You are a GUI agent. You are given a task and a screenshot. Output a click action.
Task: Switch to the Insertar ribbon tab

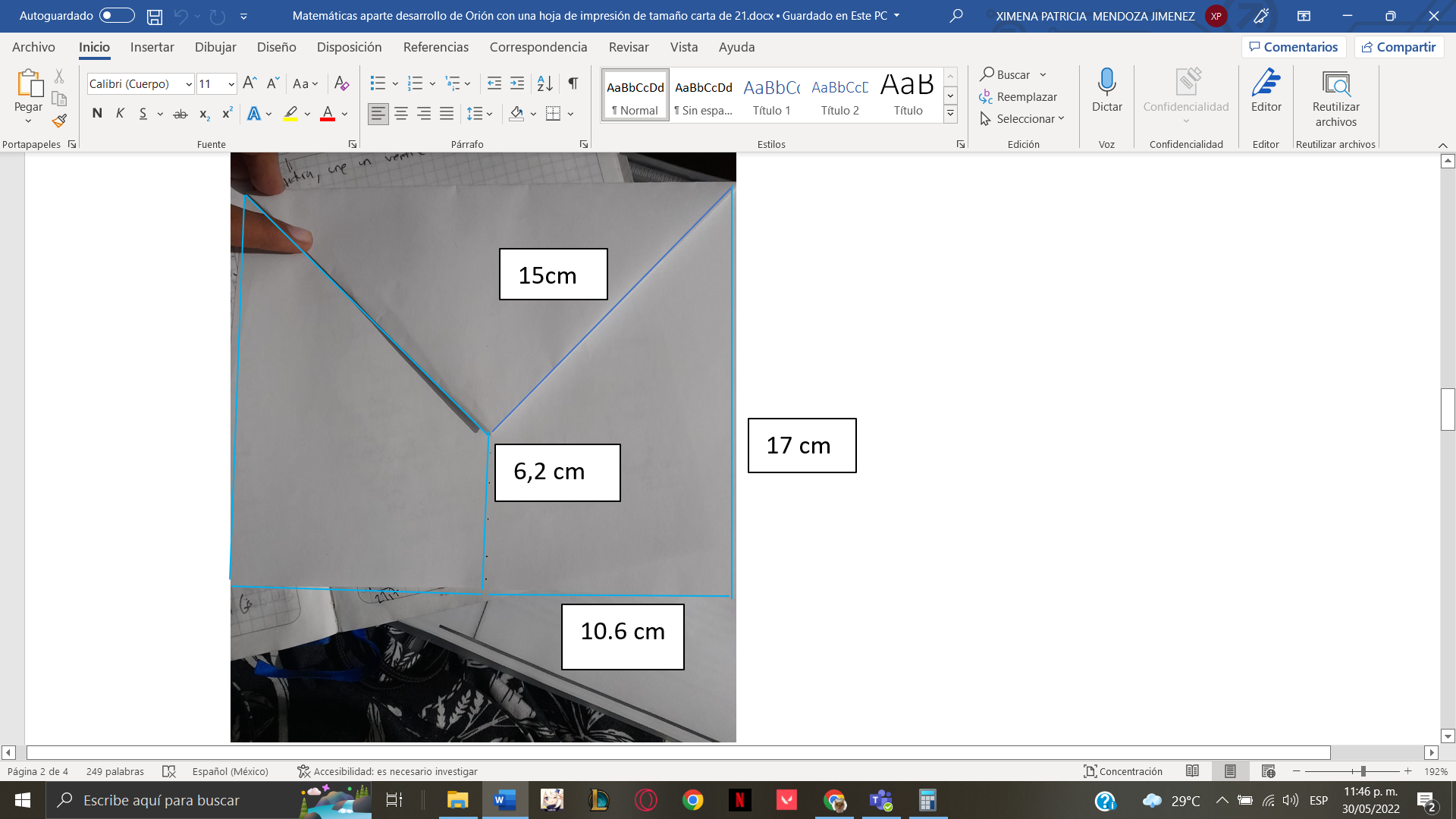[152, 47]
